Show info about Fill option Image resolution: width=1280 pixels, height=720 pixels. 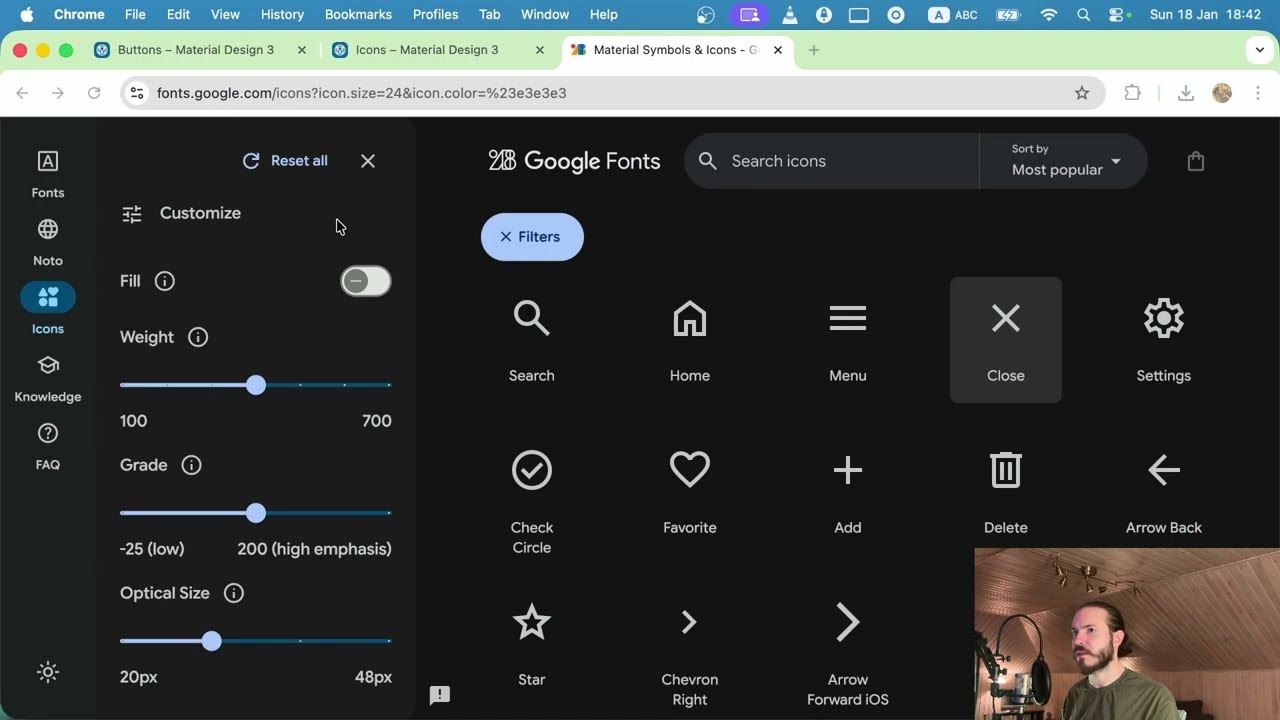point(165,281)
